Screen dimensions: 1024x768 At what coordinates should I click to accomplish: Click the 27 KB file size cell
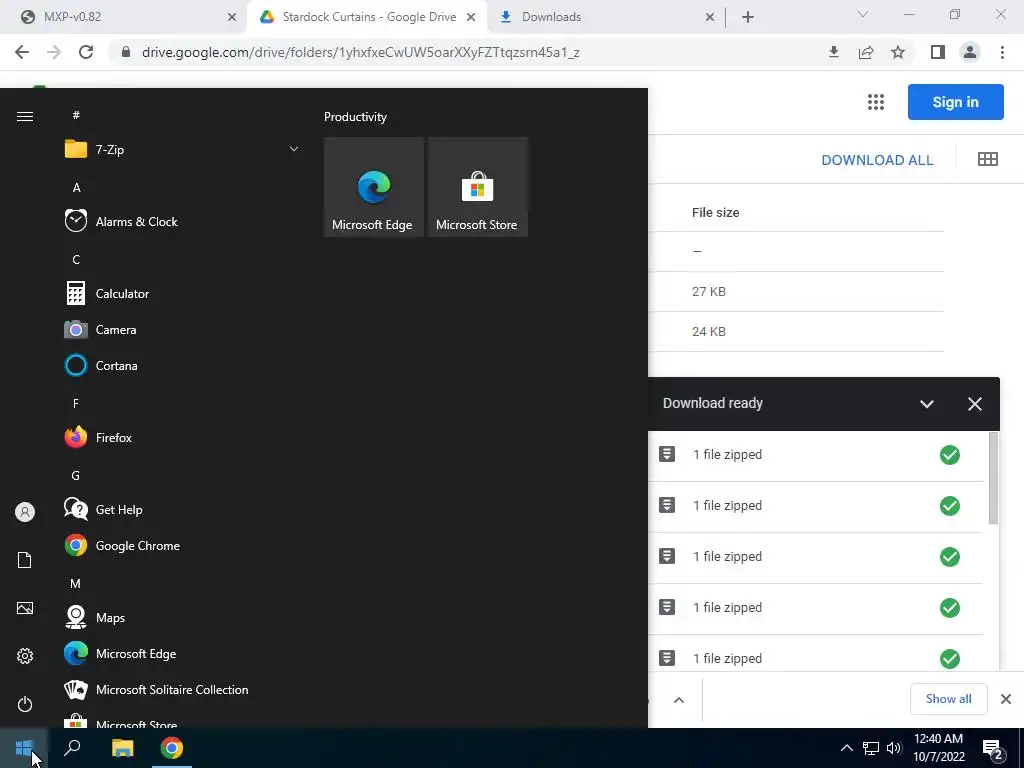click(x=709, y=291)
